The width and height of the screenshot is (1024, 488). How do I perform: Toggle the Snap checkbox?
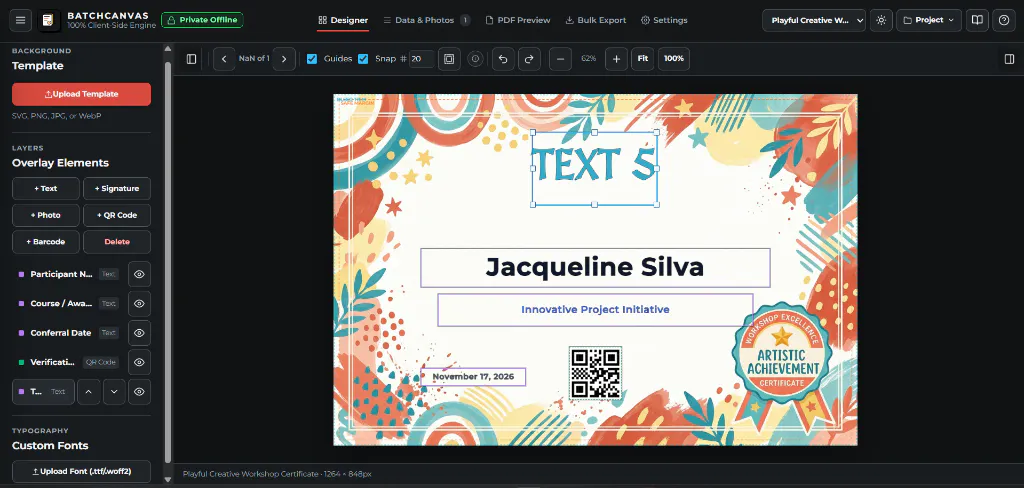[363, 59]
